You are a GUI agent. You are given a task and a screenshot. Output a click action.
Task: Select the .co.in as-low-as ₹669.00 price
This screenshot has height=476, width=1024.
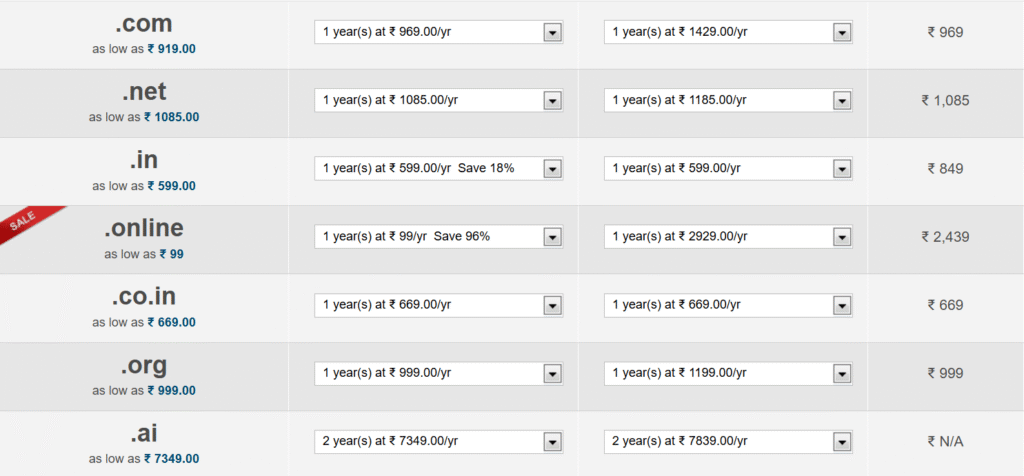[171, 322]
